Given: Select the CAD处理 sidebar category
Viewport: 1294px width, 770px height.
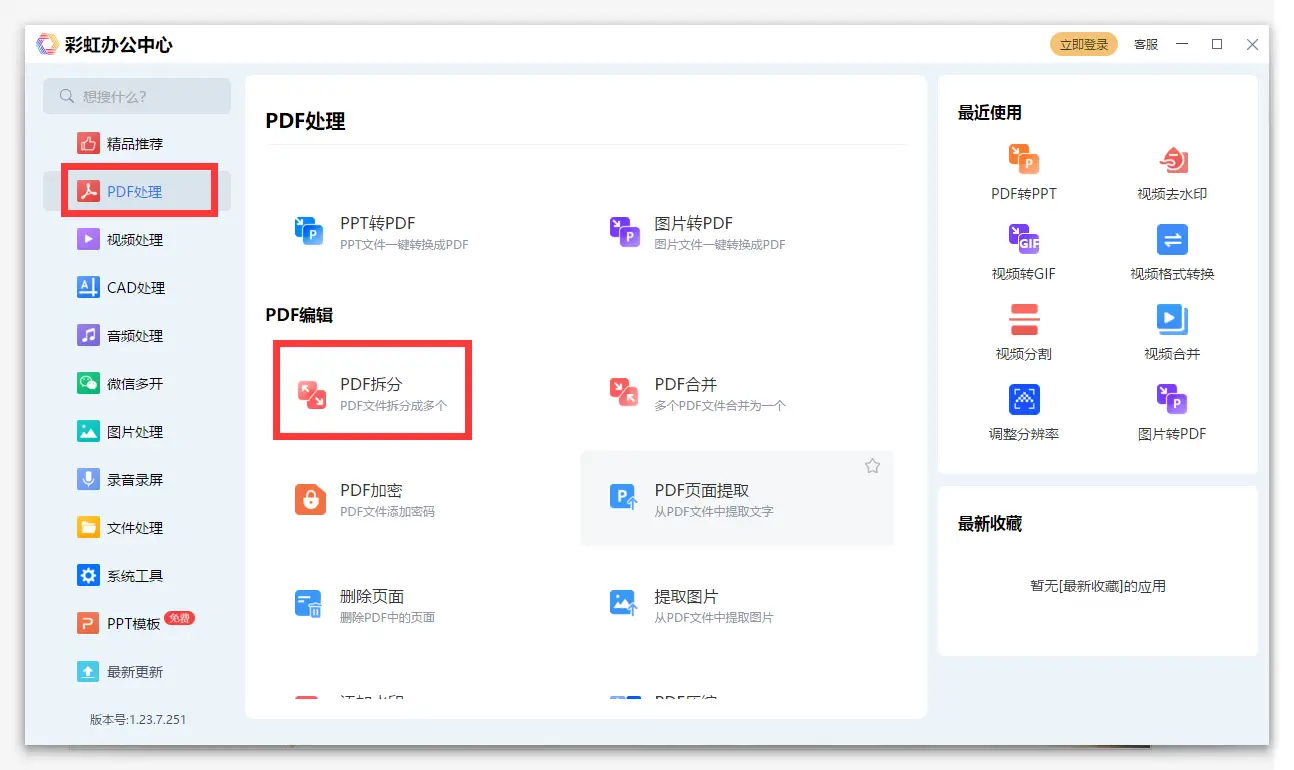Looking at the screenshot, I should coord(135,288).
